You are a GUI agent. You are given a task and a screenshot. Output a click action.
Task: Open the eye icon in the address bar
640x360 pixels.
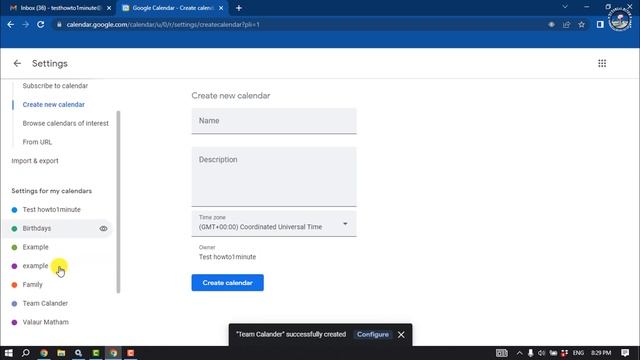551,24
